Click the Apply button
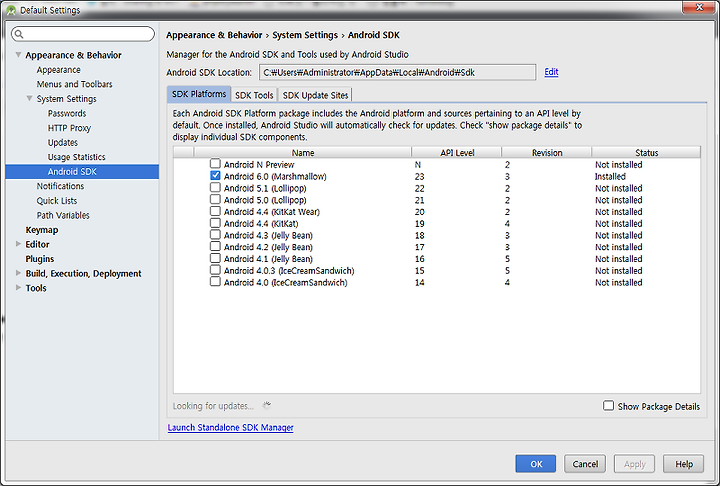Image resolution: width=720 pixels, height=486 pixels. (x=635, y=464)
